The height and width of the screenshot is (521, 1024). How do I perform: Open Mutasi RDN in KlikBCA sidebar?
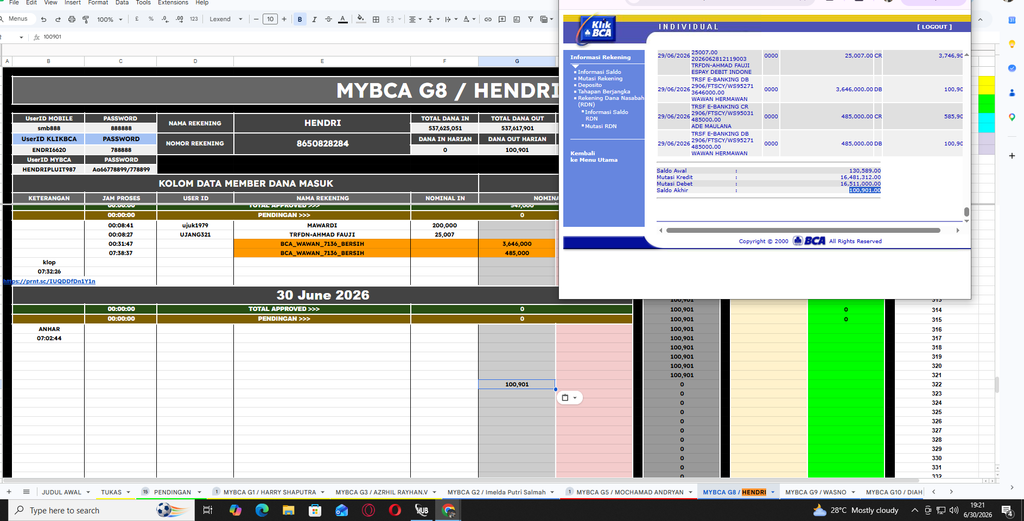point(601,126)
